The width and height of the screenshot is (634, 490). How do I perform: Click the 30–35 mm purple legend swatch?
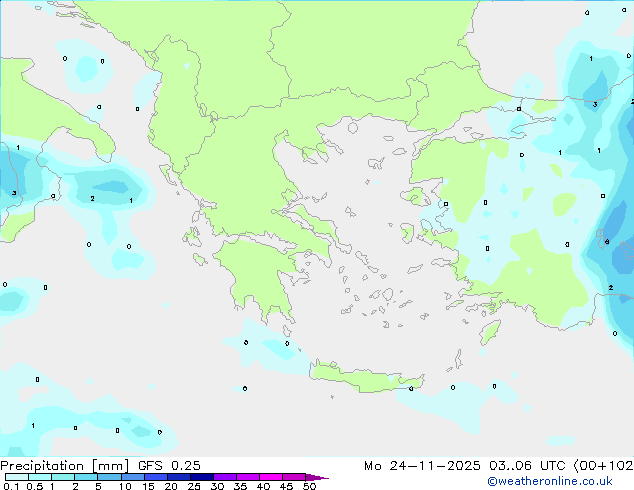tap(225, 477)
